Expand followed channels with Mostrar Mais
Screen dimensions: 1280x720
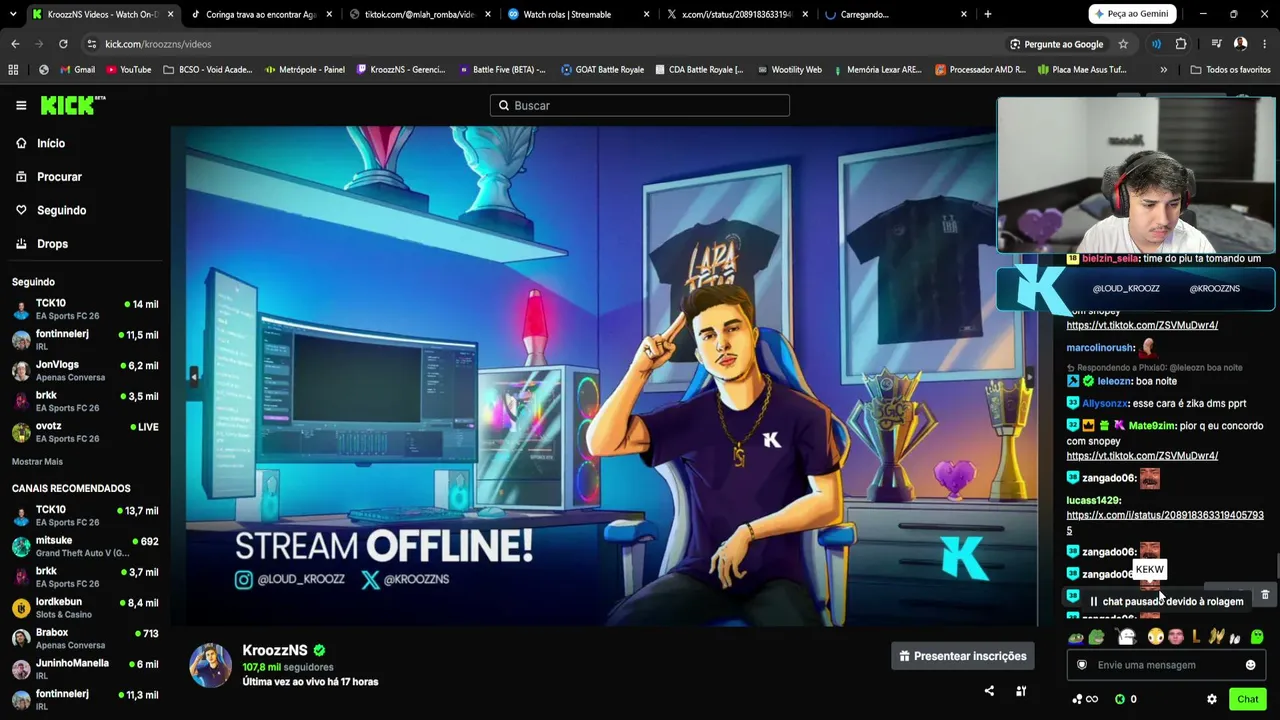37,462
